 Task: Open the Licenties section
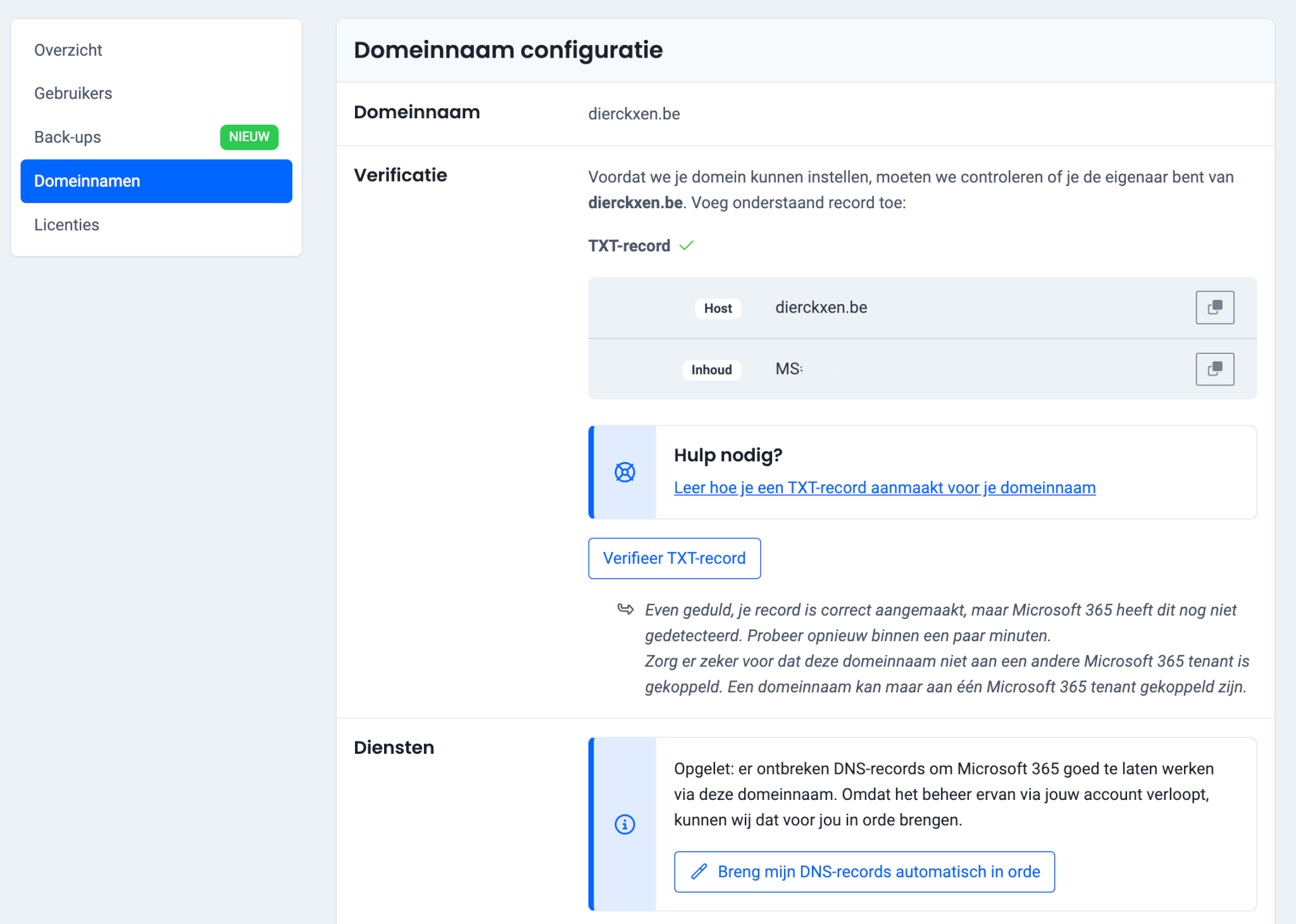pyautogui.click(x=66, y=225)
